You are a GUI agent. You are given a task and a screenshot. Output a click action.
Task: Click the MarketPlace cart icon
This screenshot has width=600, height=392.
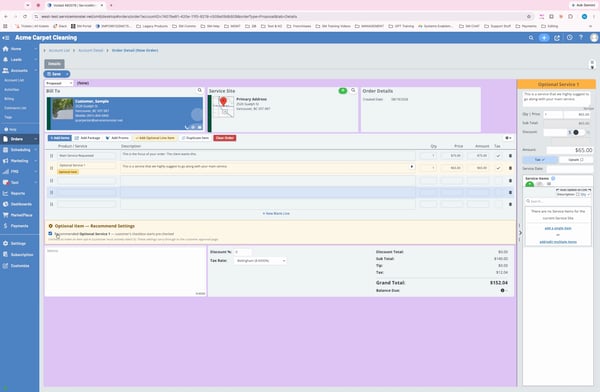(5, 215)
